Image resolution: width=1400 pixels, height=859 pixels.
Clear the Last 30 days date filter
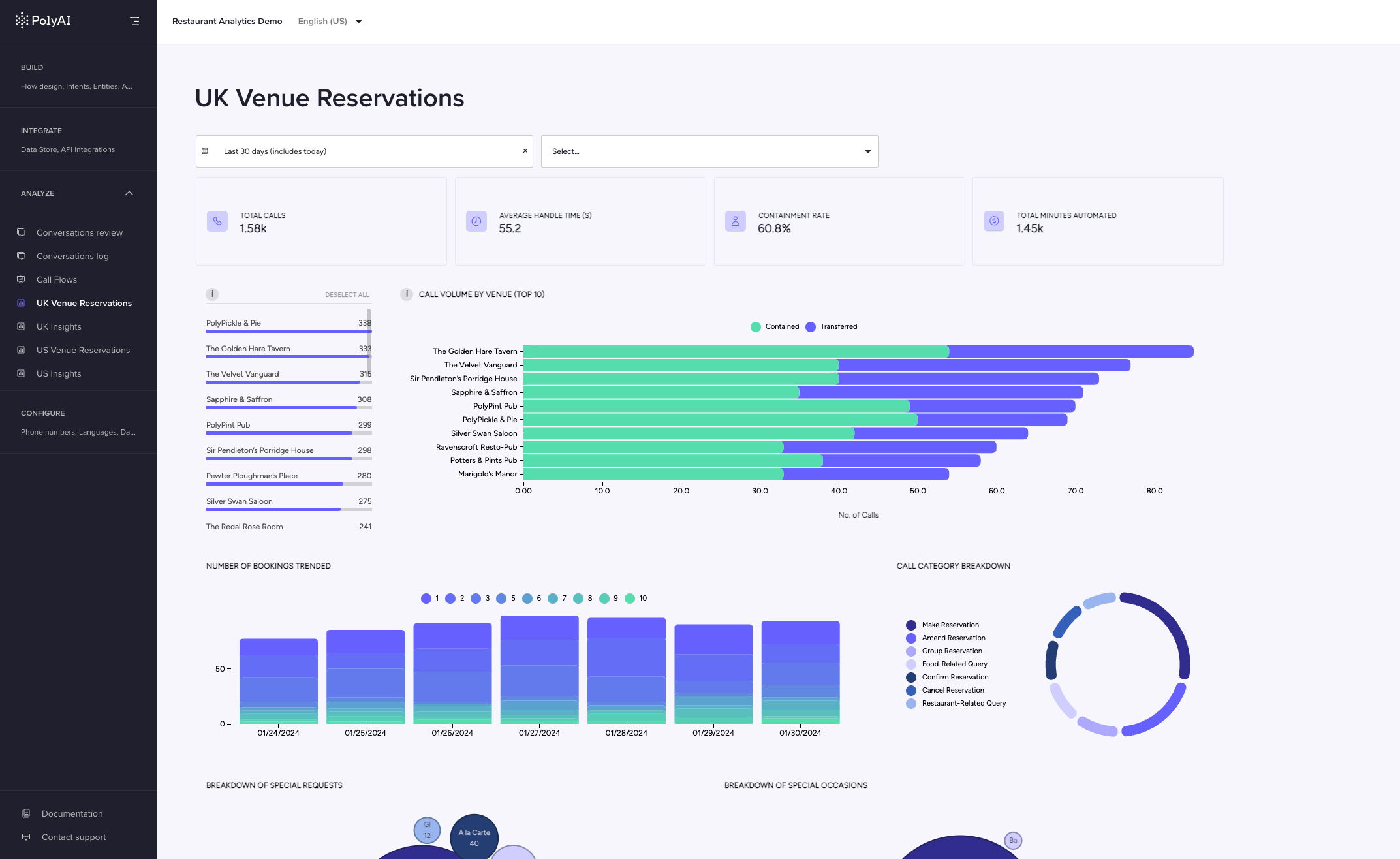(x=525, y=151)
